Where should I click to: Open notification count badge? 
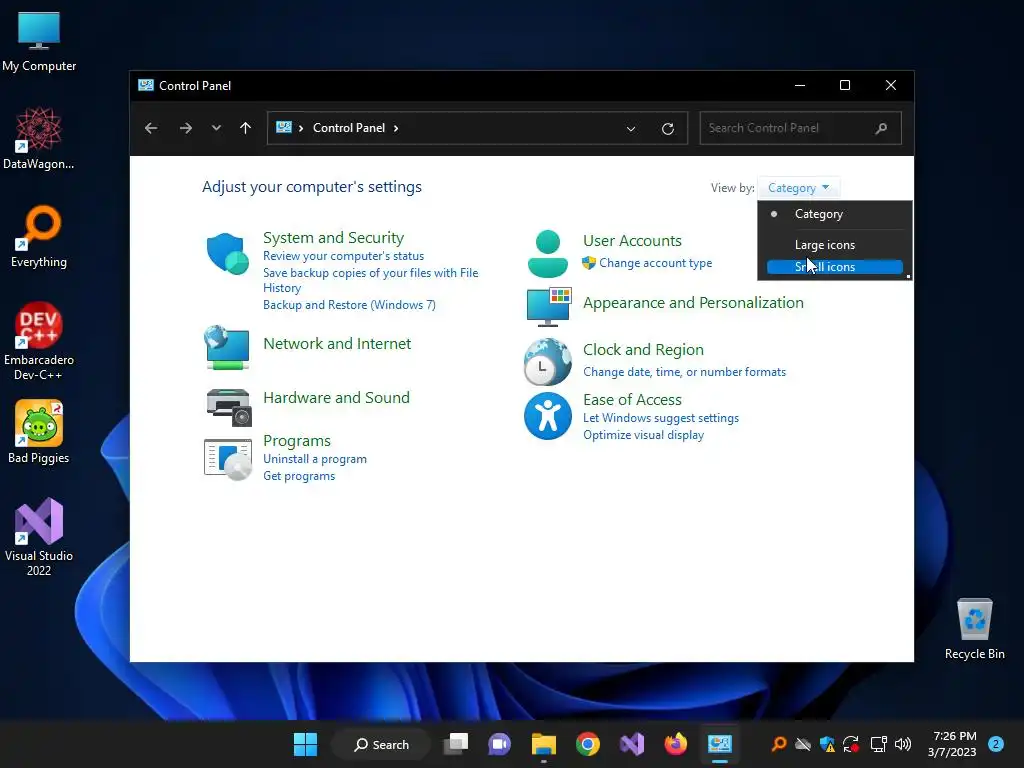(995, 744)
